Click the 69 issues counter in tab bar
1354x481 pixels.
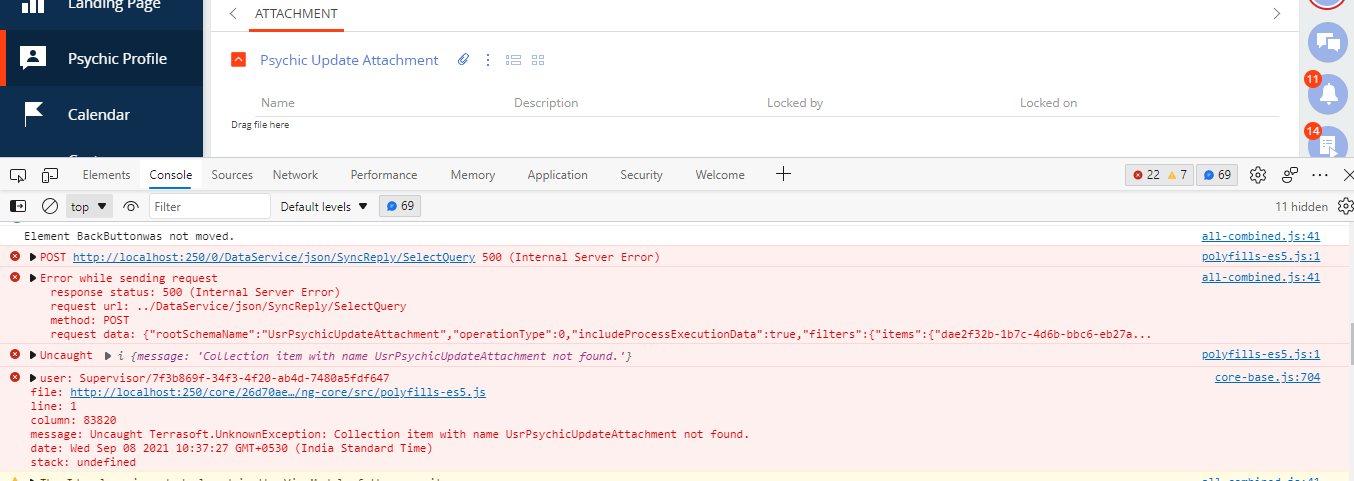click(1217, 175)
